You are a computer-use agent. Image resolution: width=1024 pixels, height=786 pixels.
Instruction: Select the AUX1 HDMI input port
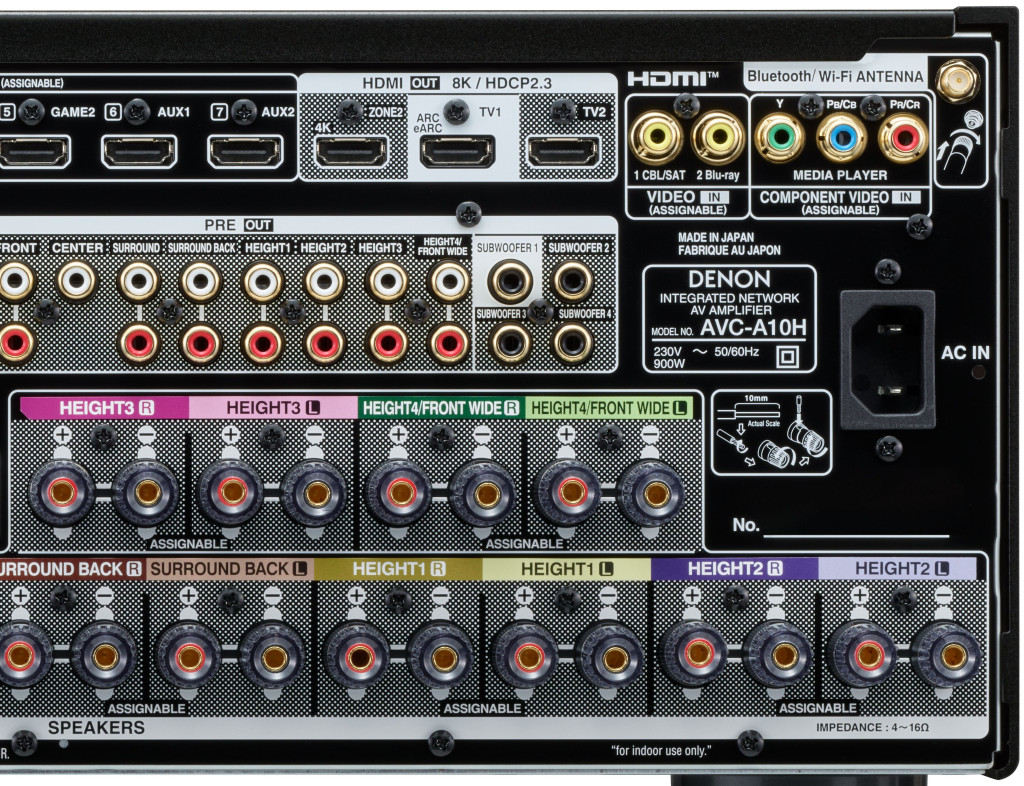pos(140,151)
